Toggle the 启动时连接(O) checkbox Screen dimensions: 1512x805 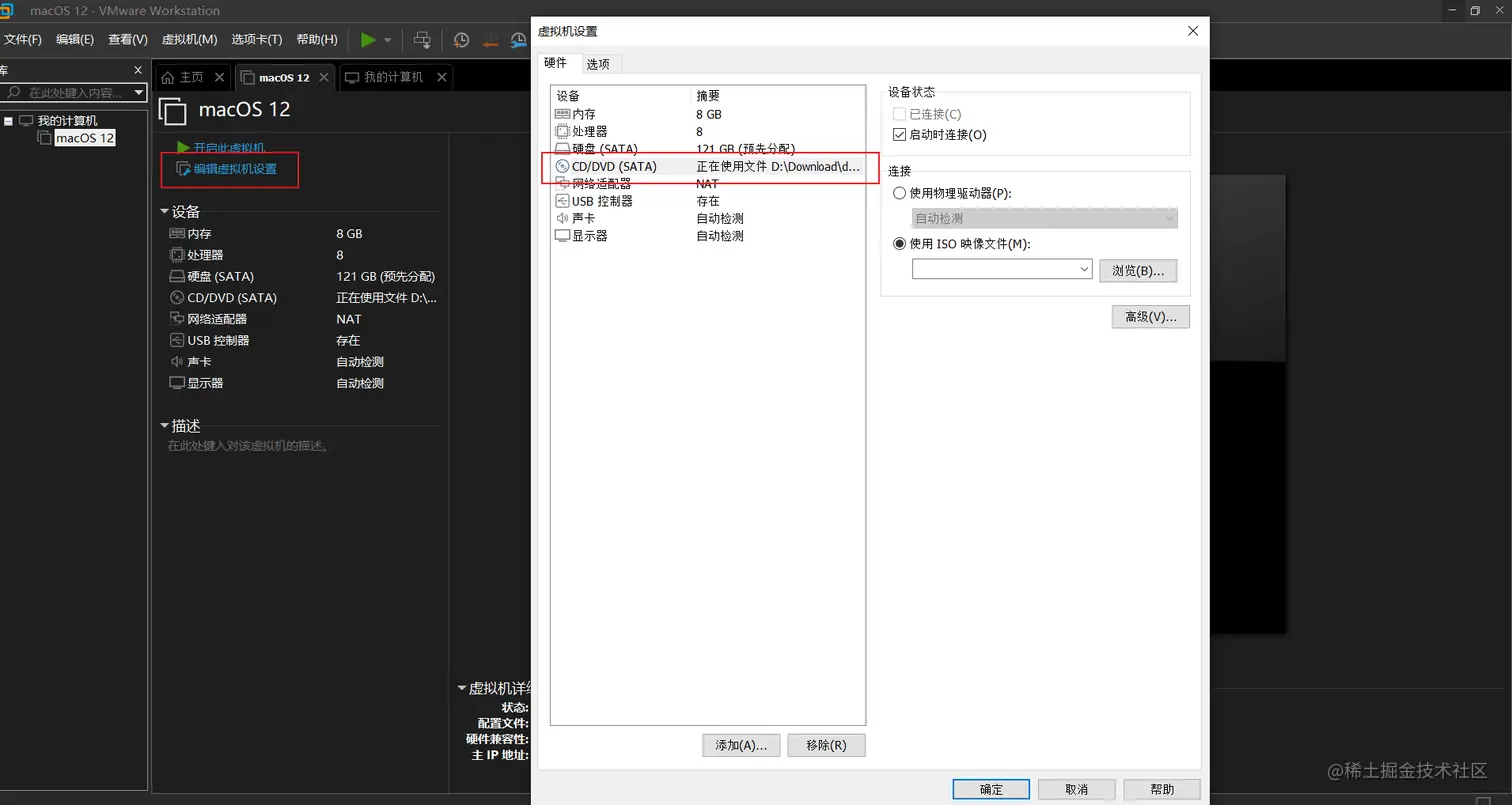click(899, 135)
